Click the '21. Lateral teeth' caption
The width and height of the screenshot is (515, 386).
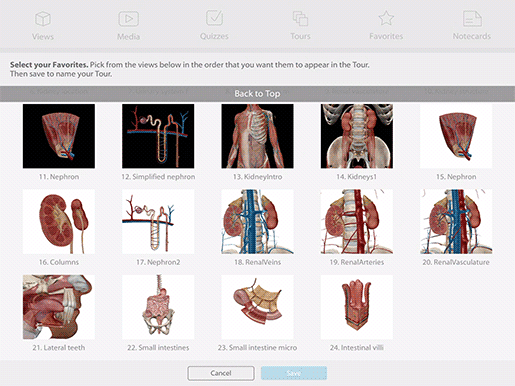(59, 347)
